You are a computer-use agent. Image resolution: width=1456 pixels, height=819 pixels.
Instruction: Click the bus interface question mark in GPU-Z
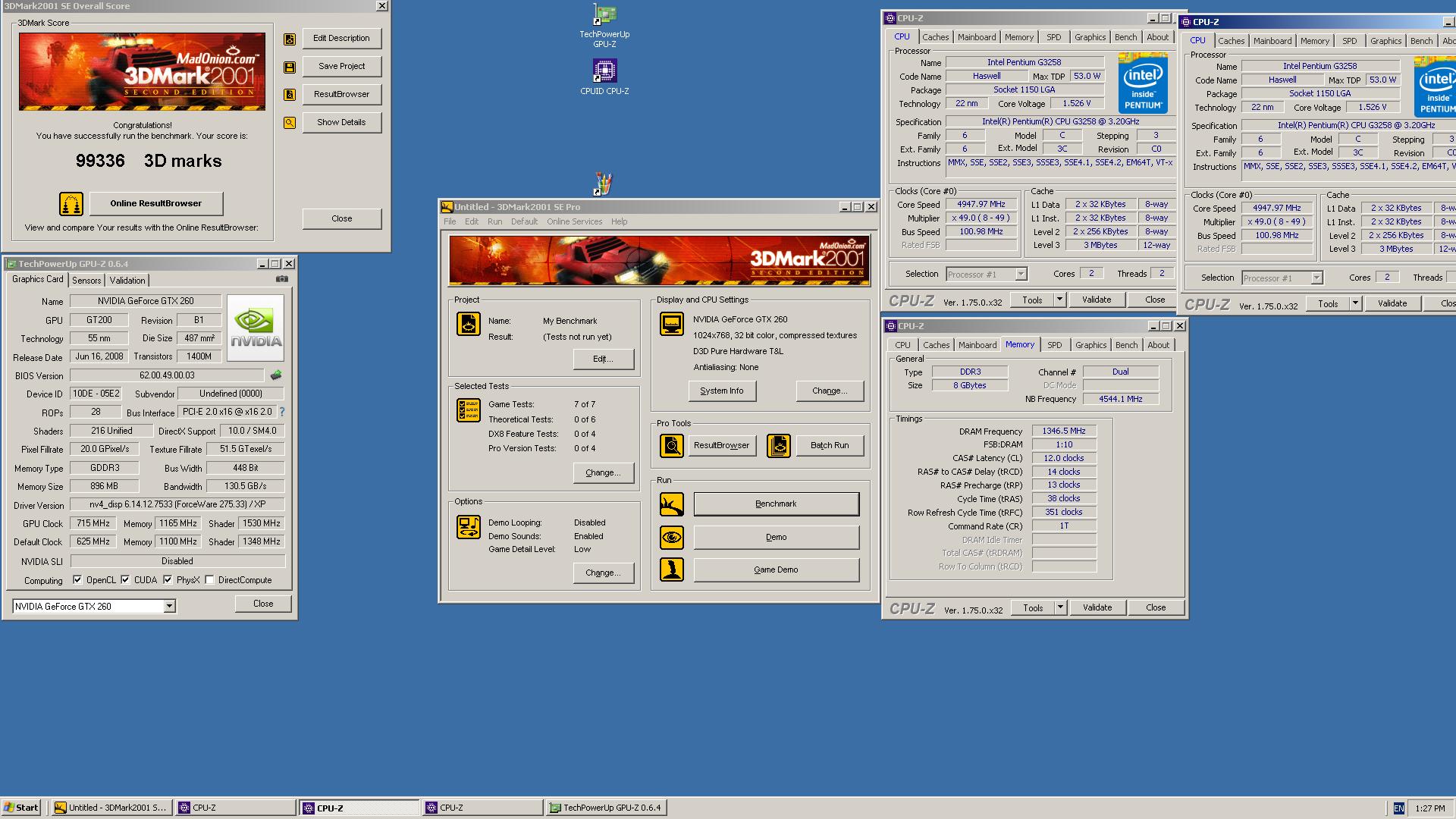[282, 412]
